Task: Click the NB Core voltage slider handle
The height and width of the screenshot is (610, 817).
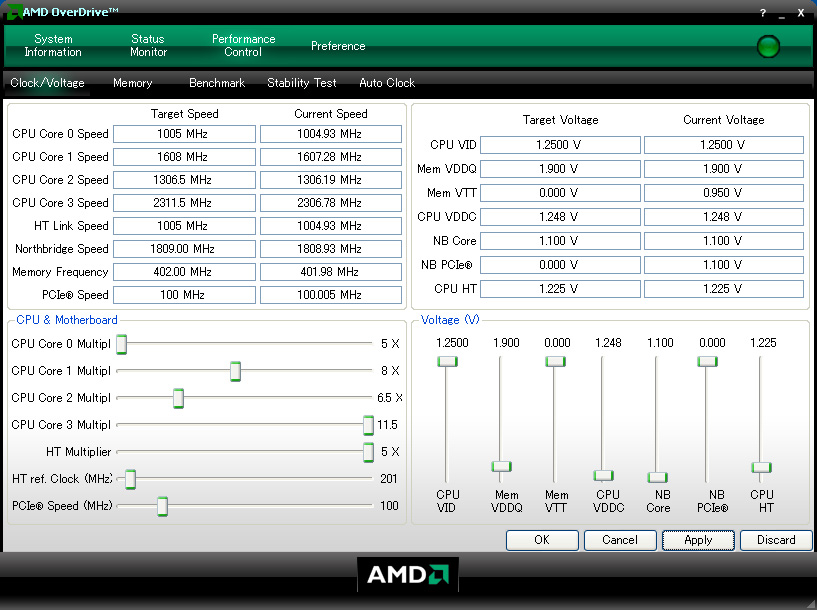Action: [x=658, y=477]
